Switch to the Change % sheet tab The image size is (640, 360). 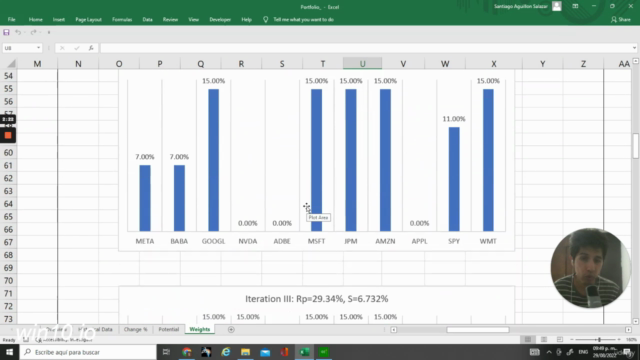[136, 329]
